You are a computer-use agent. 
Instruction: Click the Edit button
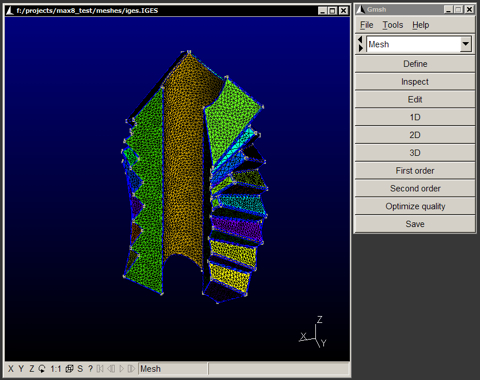tap(415, 99)
